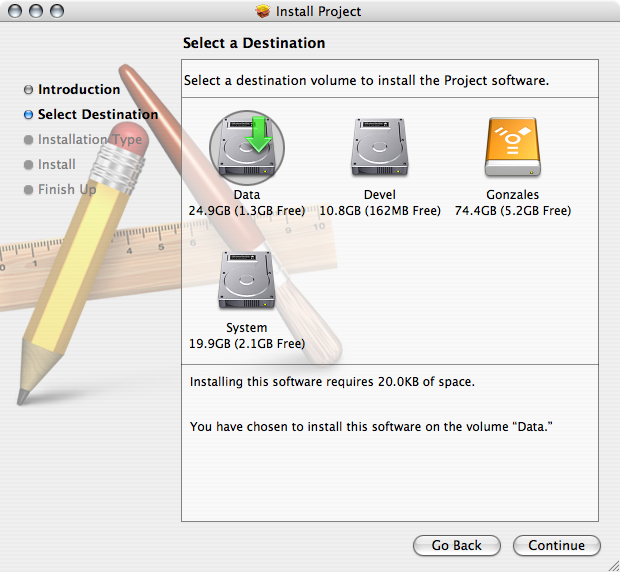Select the orange Gonzales FireWire drive icon
The width and height of the screenshot is (620, 572).
512,148
